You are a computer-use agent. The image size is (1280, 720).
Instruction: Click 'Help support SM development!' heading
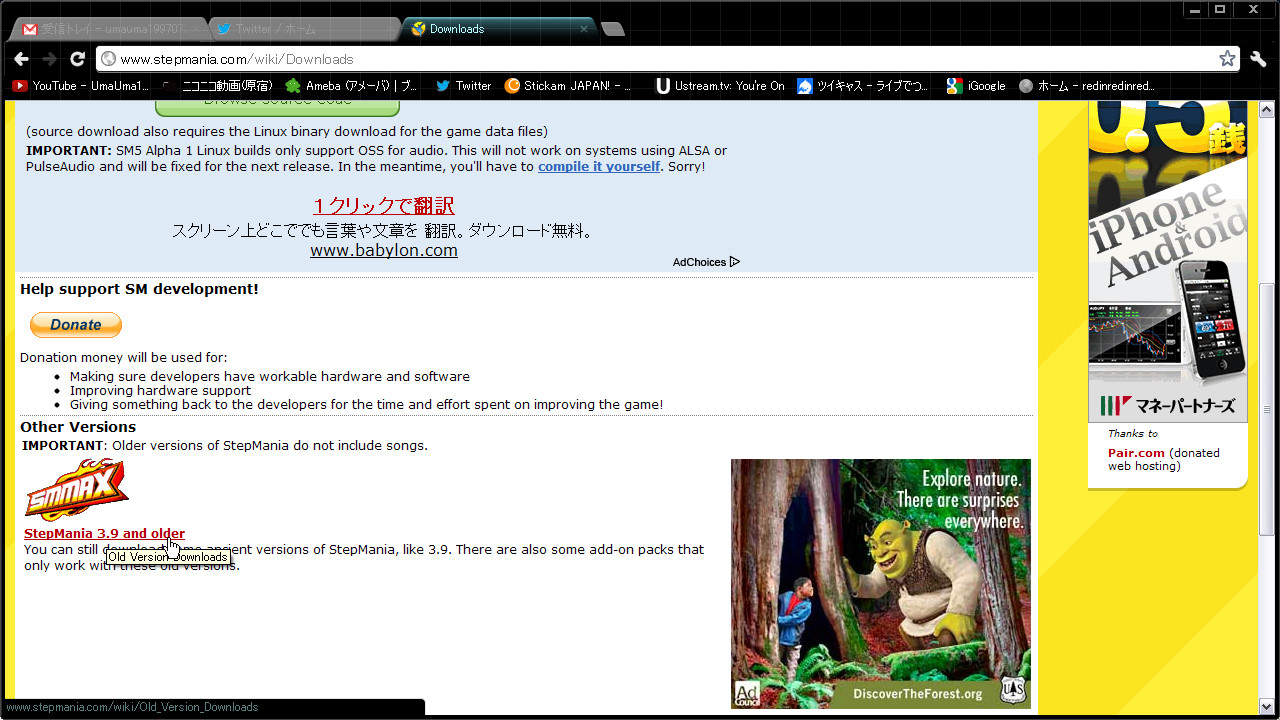pos(139,289)
